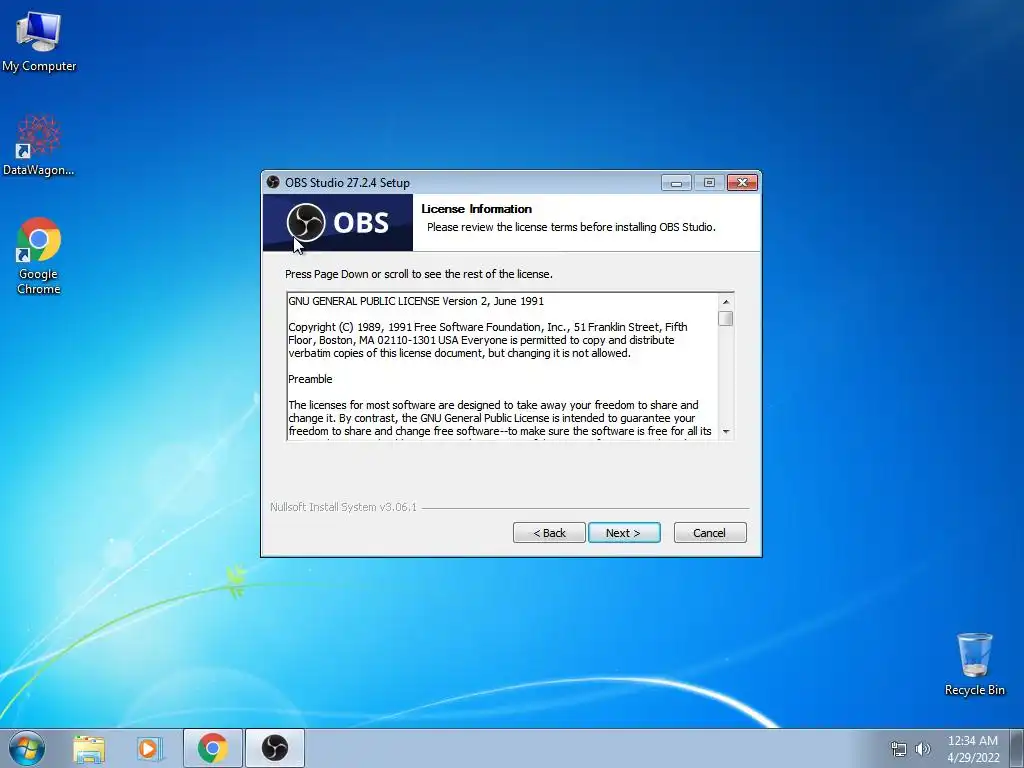Click the license text scrollbar thumb
This screenshot has height=768, width=1024.
pyautogui.click(x=726, y=319)
